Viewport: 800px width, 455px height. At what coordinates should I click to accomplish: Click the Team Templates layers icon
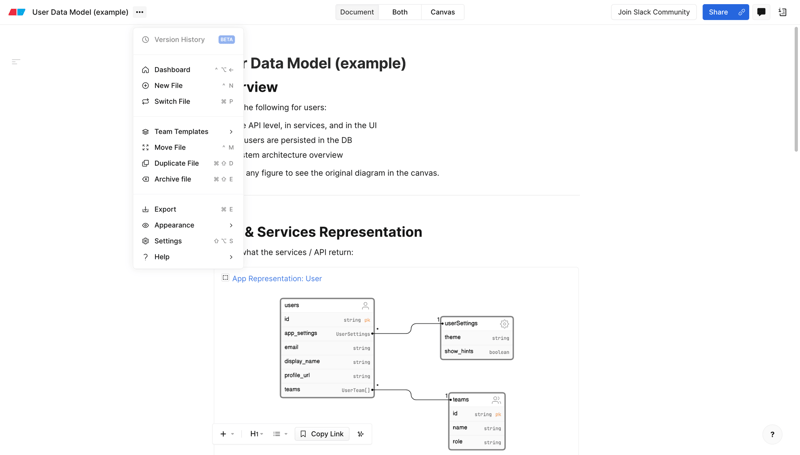[x=145, y=131]
